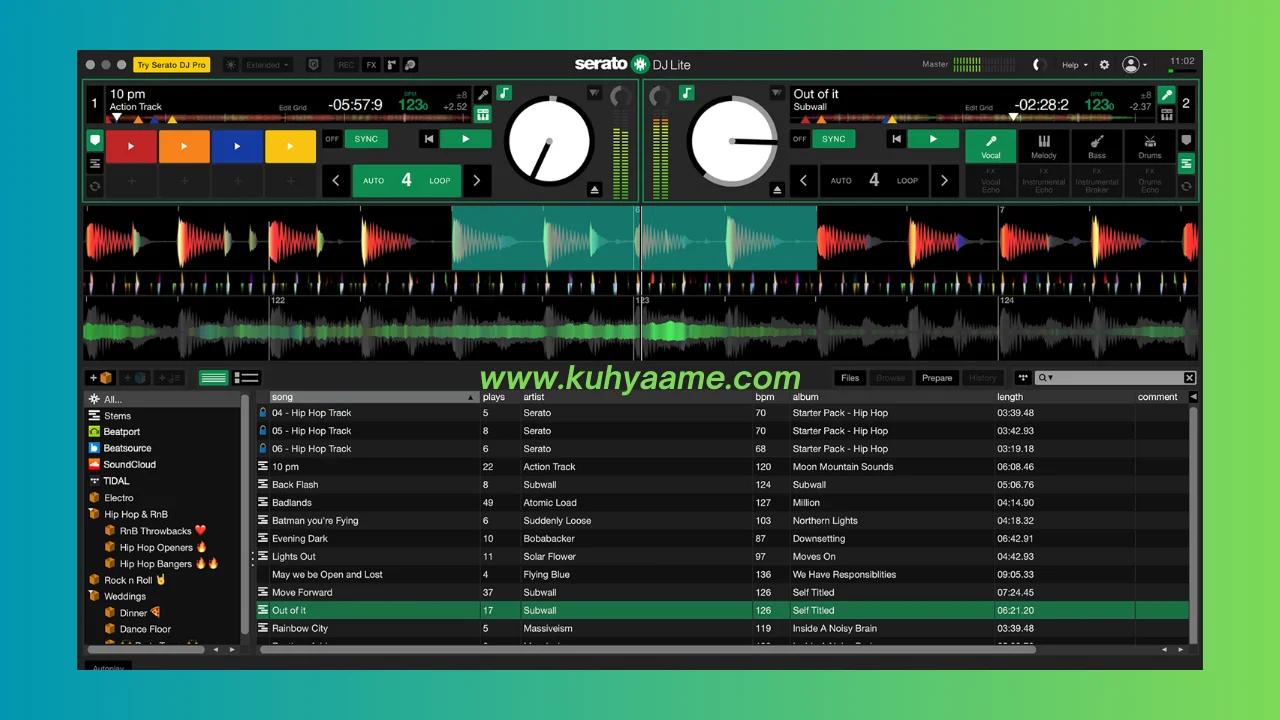This screenshot has height=720, width=1280.
Task: Select deck 1 stems tab icon
Action: click(95, 163)
